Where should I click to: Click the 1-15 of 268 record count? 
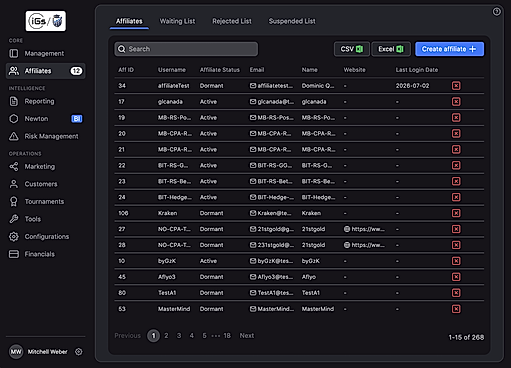click(466, 337)
